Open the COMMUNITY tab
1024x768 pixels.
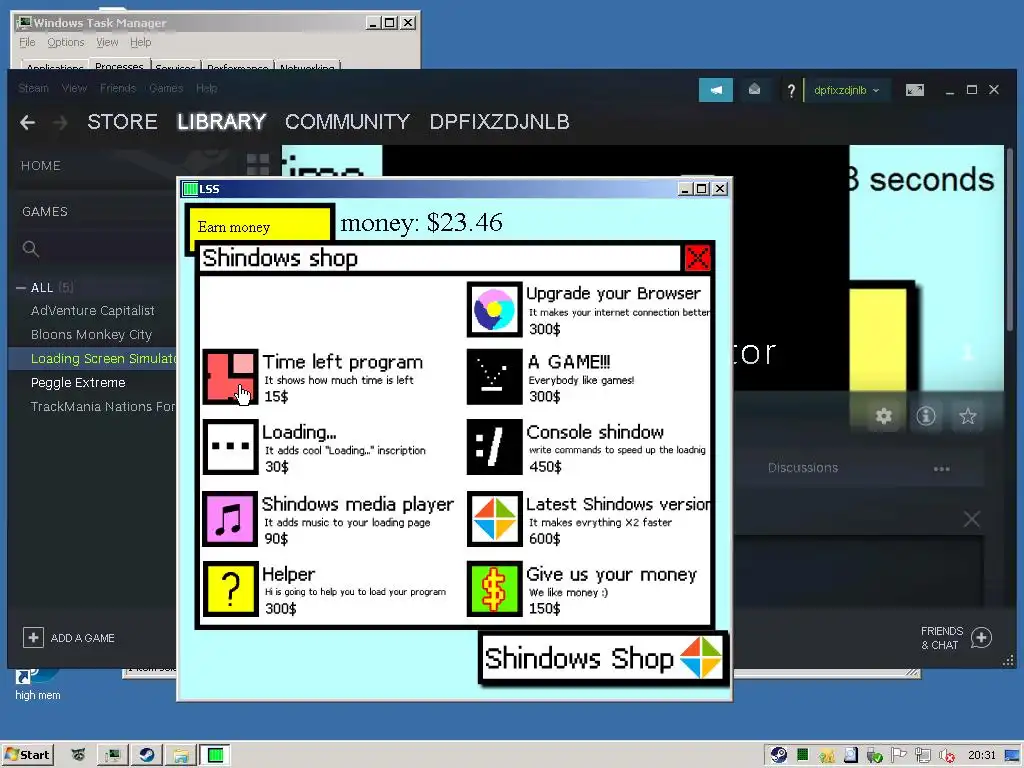[x=347, y=122]
